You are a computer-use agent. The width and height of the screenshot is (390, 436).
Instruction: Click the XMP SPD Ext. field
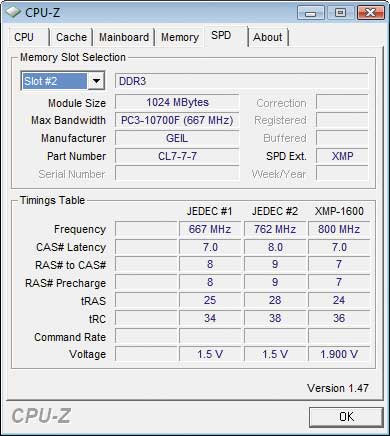[x=342, y=156]
